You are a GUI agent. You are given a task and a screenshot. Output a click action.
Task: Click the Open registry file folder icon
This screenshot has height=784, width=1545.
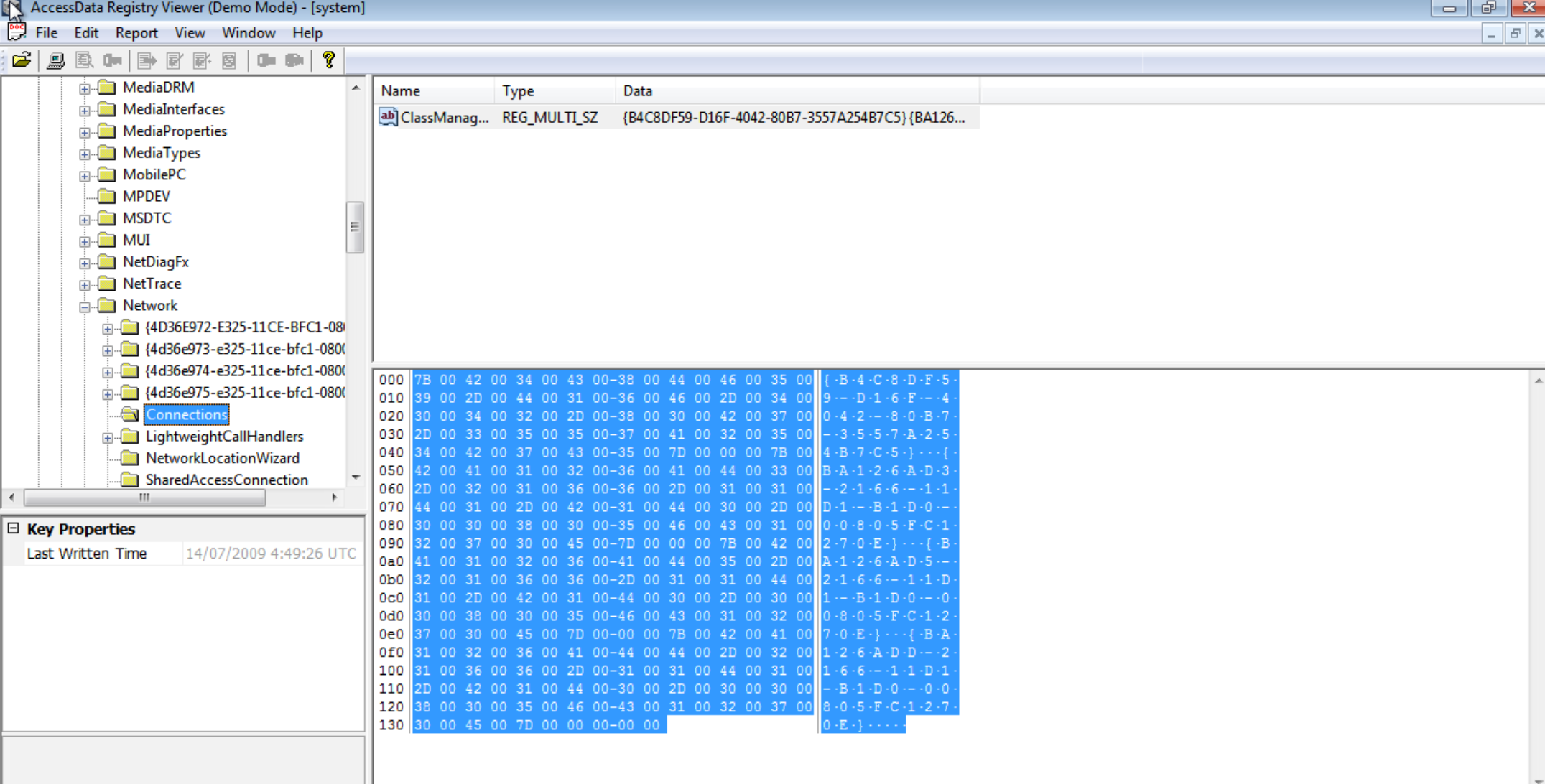click(22, 60)
